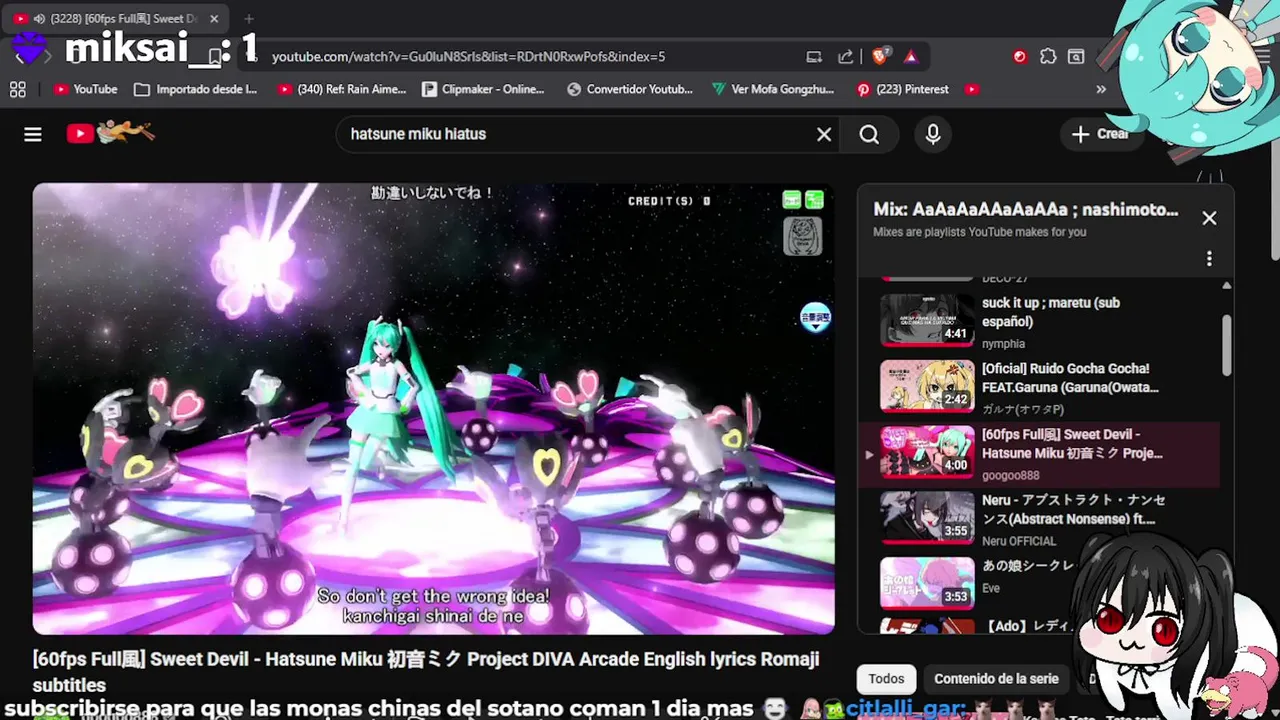Click the cast/screen icon in address bar
Image resolution: width=1280 pixels, height=720 pixels.
pyautogui.click(x=814, y=57)
